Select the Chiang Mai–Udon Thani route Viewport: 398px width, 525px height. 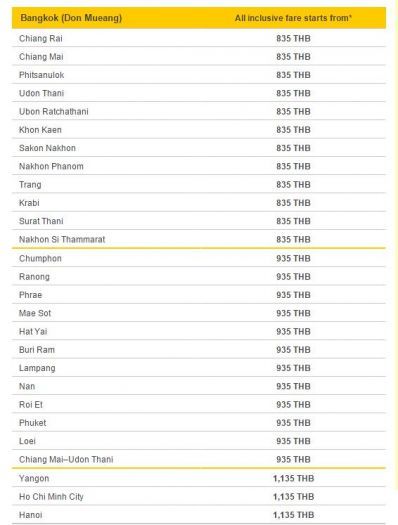pyautogui.click(x=66, y=459)
